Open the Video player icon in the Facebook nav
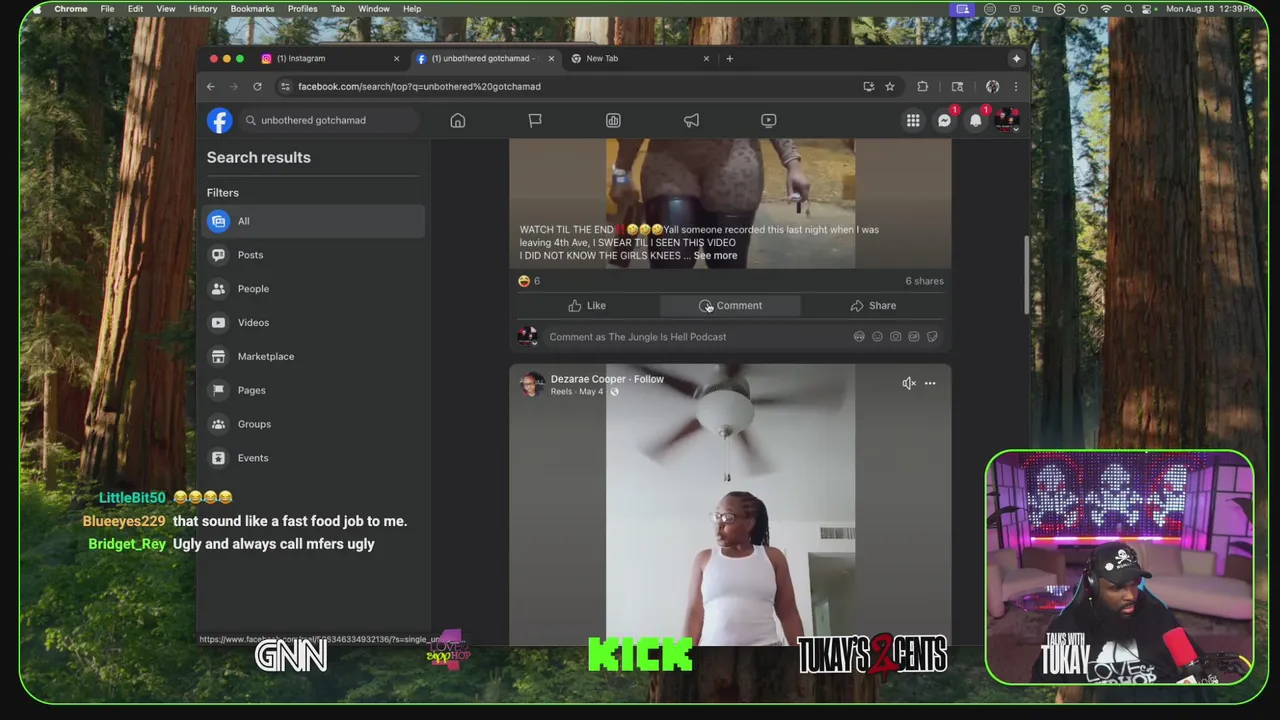The width and height of the screenshot is (1280, 720). (769, 121)
